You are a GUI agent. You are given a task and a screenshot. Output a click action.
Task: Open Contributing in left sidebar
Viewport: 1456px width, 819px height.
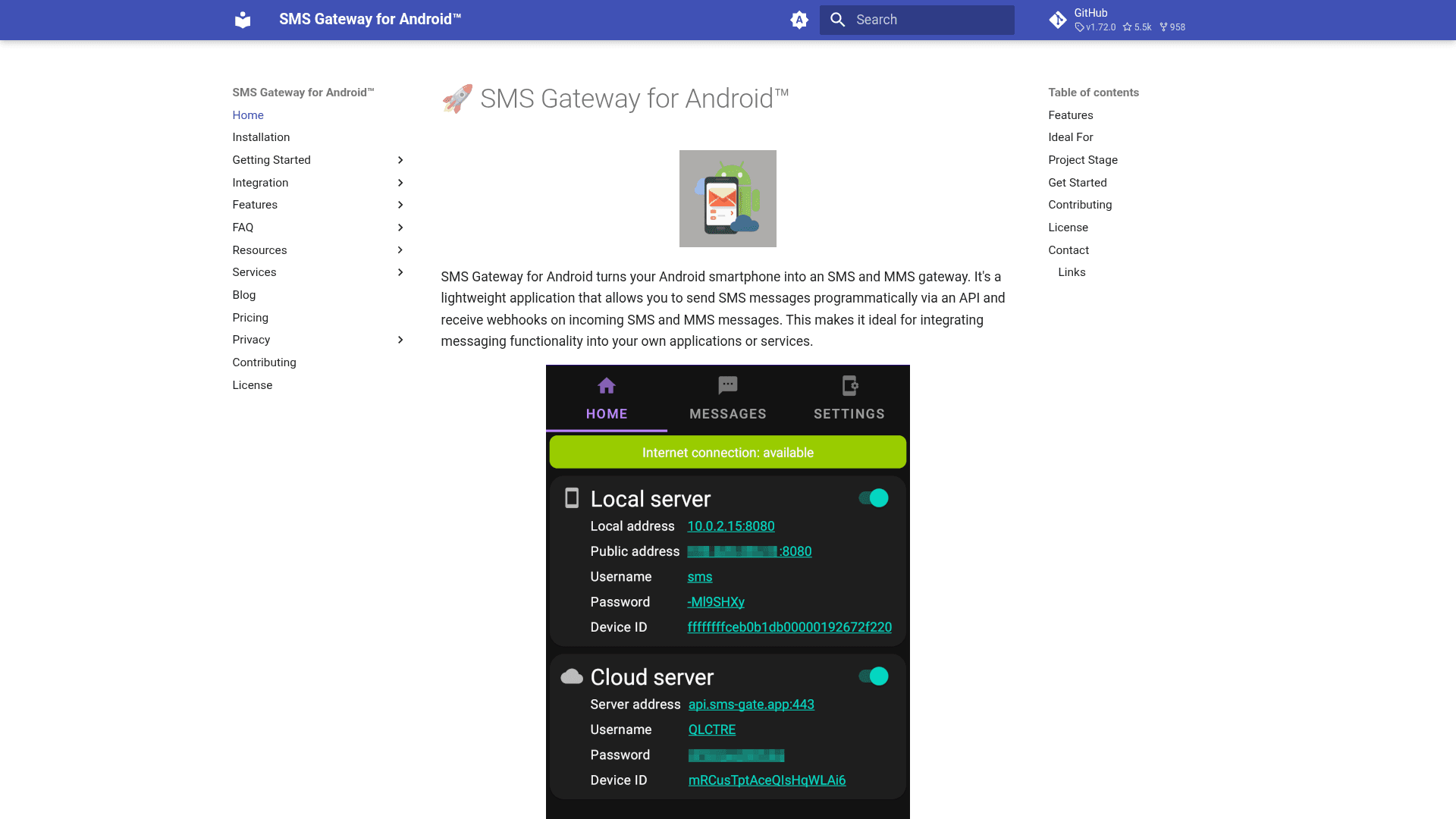point(265,362)
